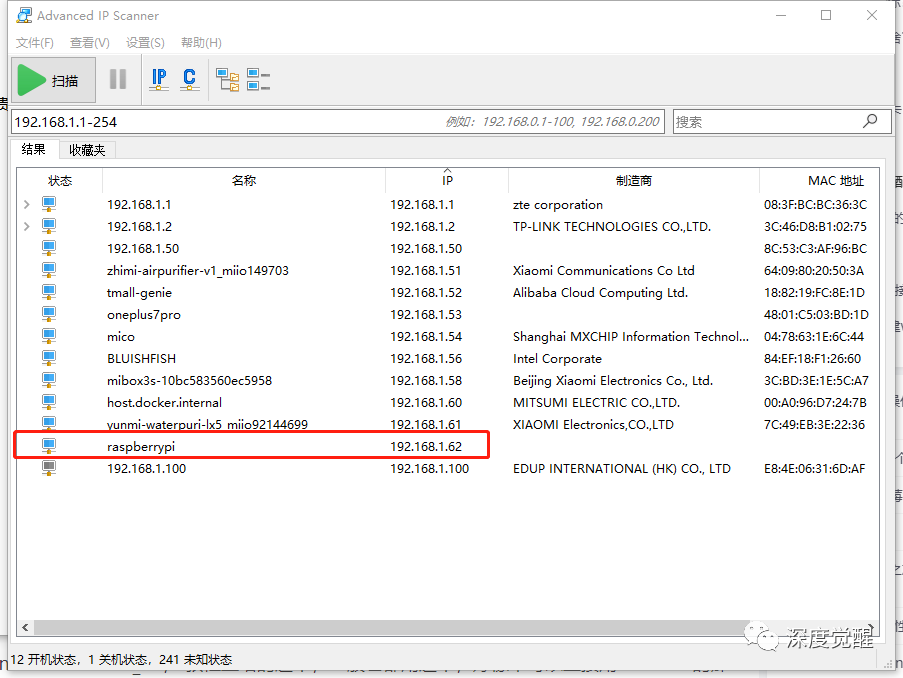Select the device icon for 192.168.1.2

(49, 226)
